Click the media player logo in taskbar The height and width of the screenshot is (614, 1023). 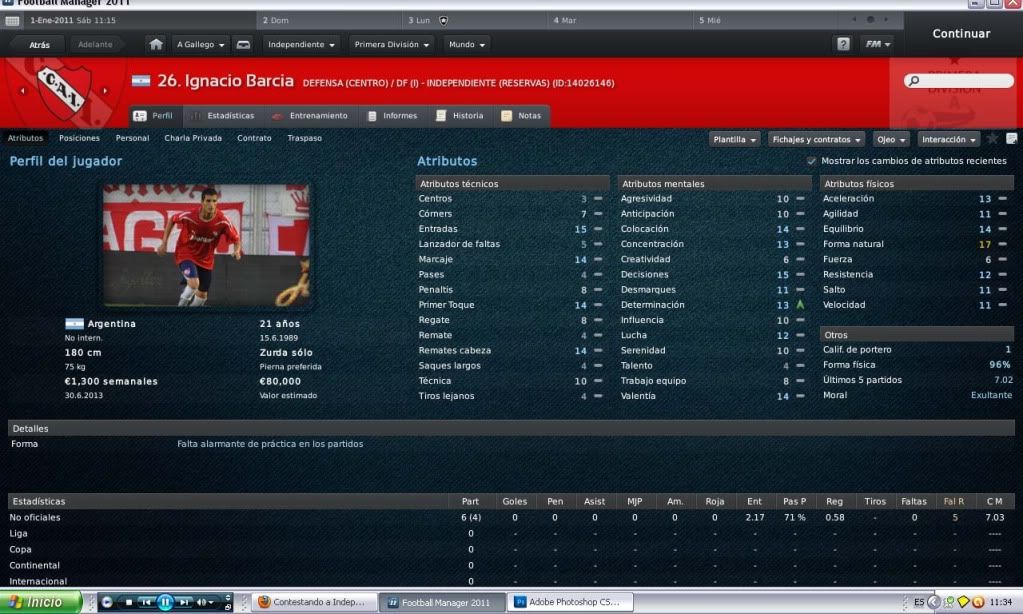tap(107, 602)
